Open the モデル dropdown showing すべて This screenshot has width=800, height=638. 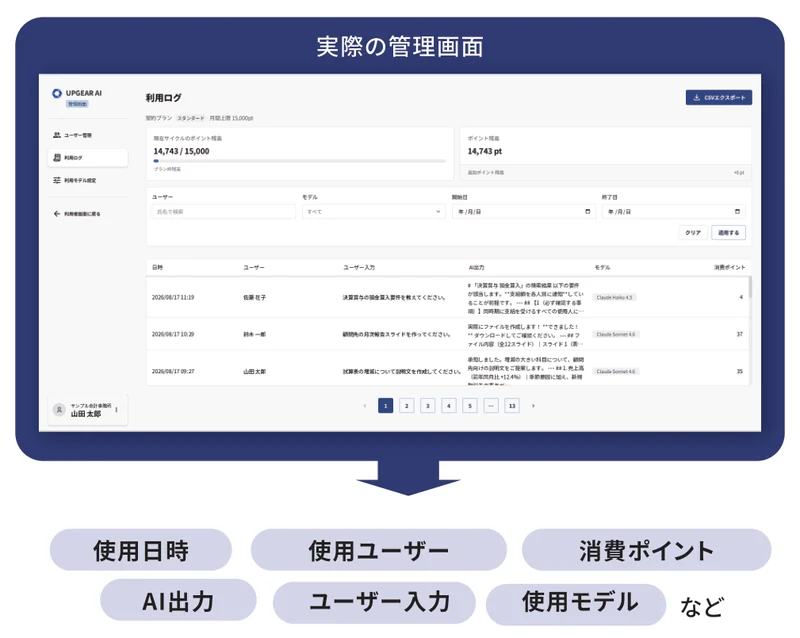coord(373,211)
